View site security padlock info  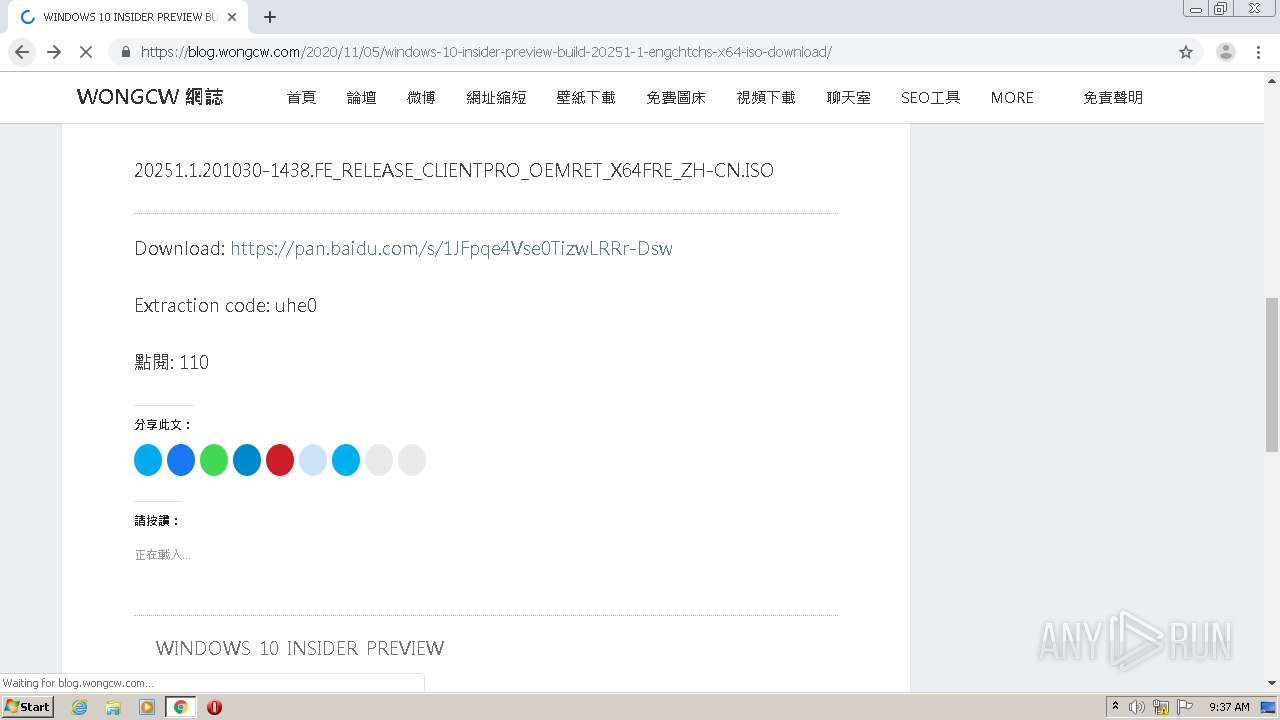click(126, 52)
